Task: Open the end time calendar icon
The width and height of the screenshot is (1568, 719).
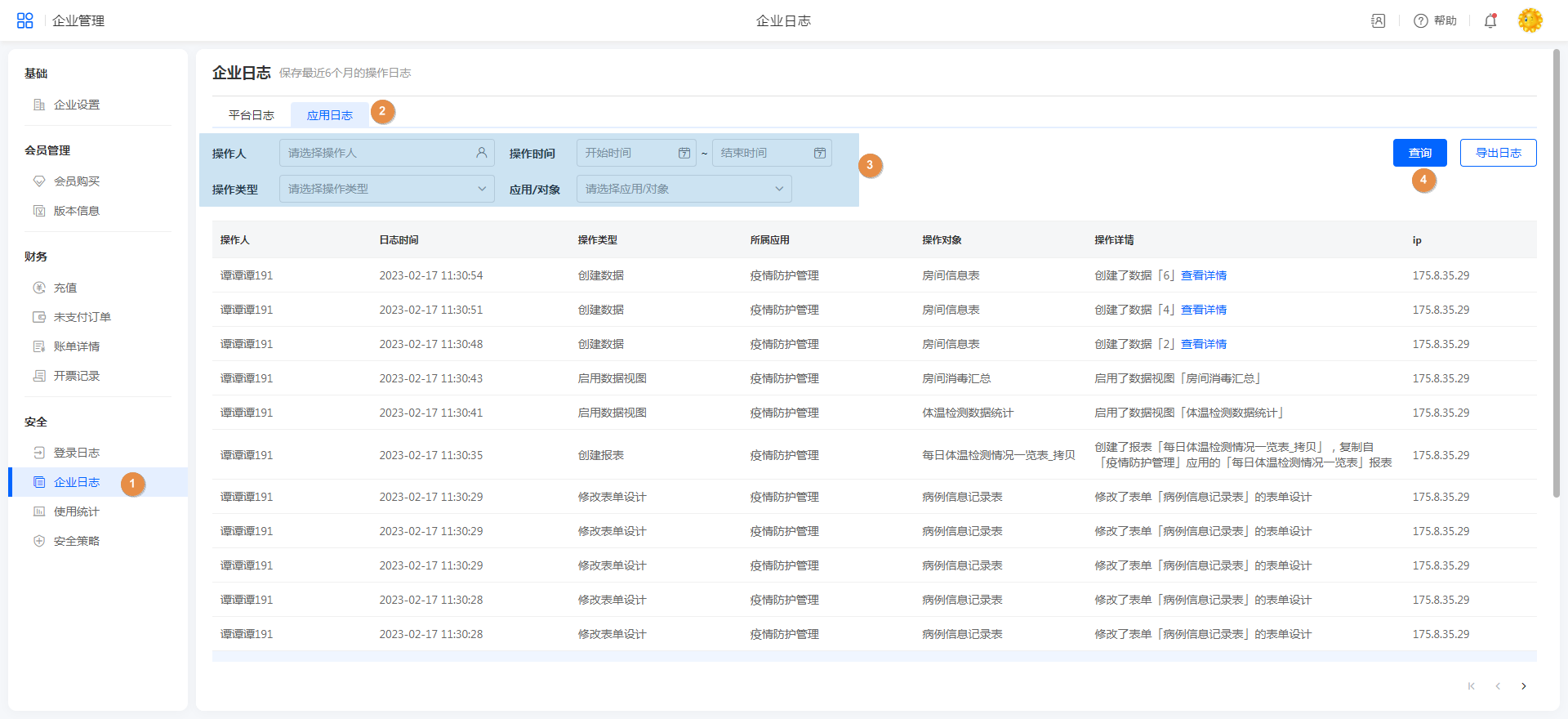Action: pos(820,153)
